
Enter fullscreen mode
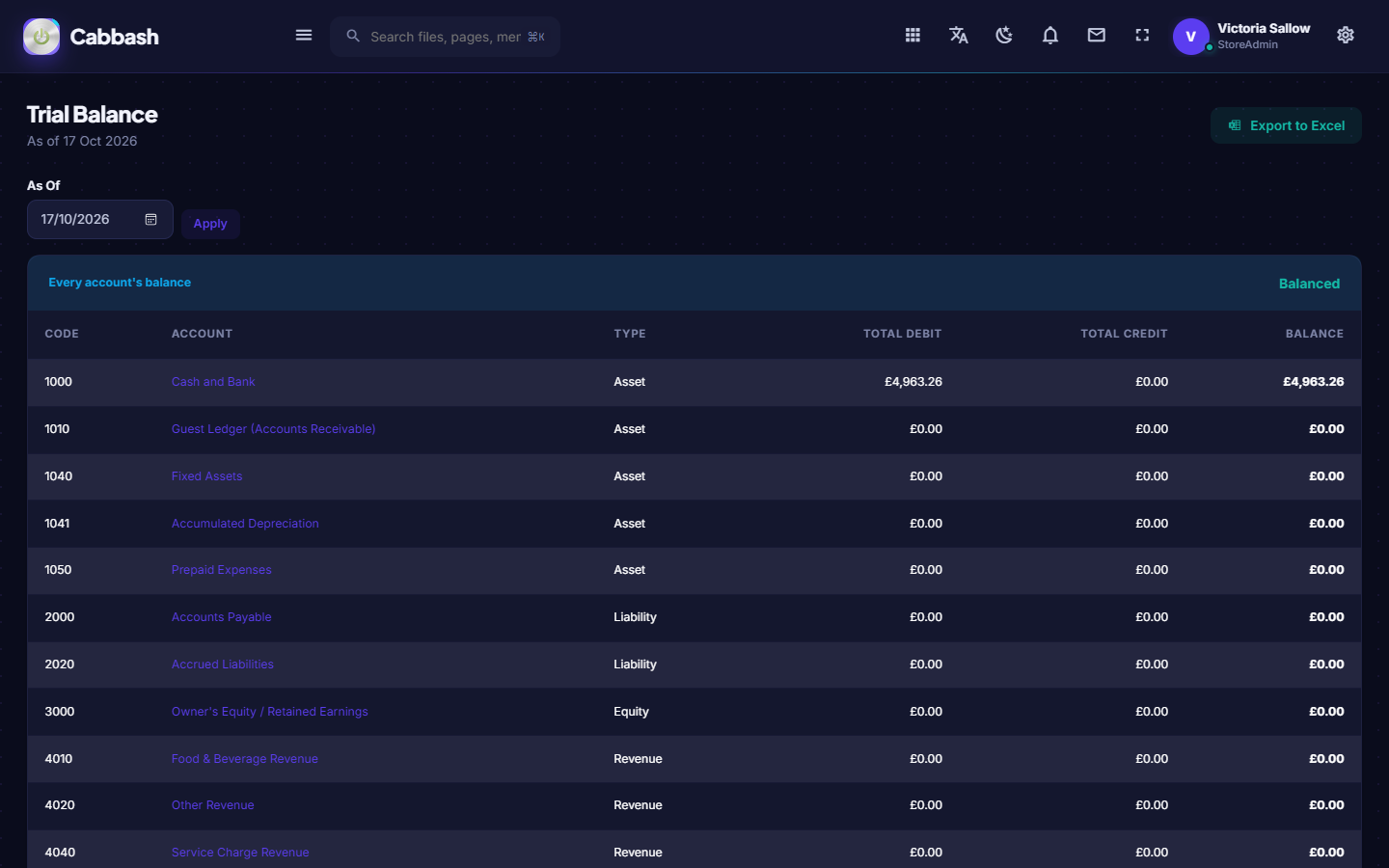1142,36
